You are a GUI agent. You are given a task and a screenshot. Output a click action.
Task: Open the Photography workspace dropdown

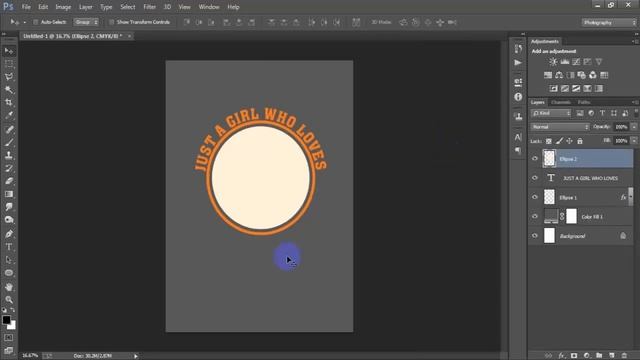[x=609, y=22]
